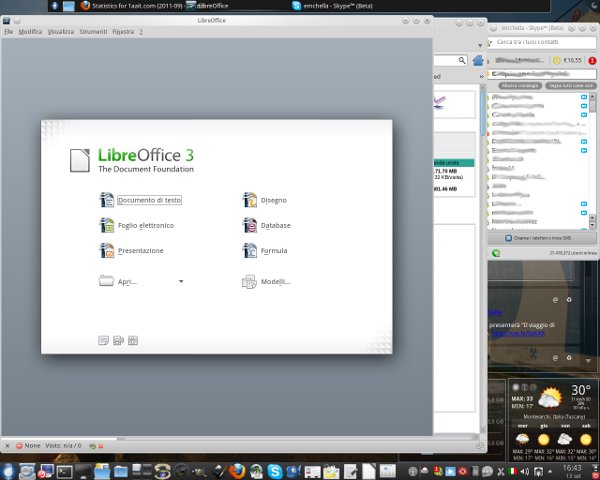This screenshot has height=480, width=600.
Task: Click the Skype credit balance €10,55
Action: (x=566, y=60)
